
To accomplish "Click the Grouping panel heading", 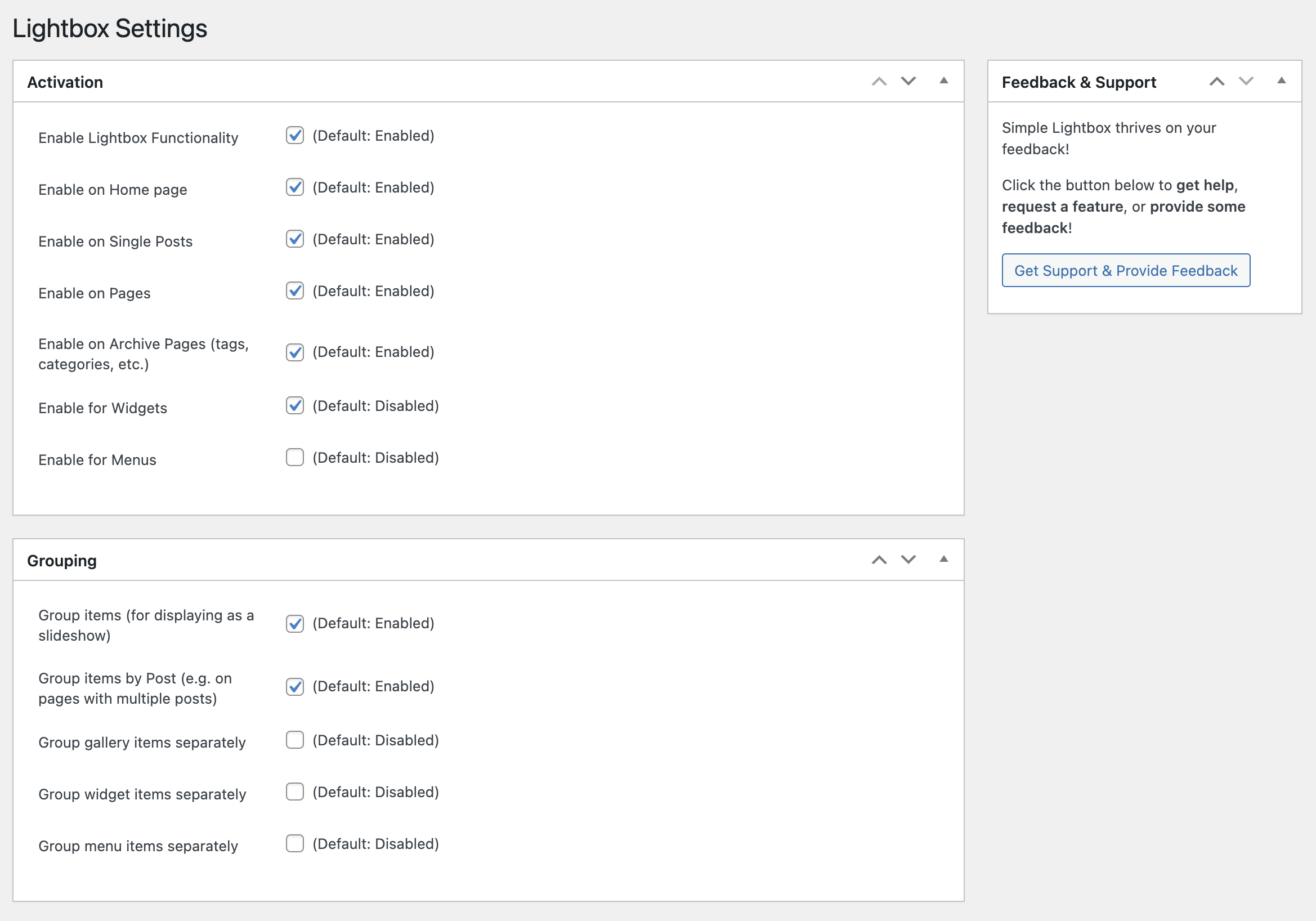I will tap(62, 561).
